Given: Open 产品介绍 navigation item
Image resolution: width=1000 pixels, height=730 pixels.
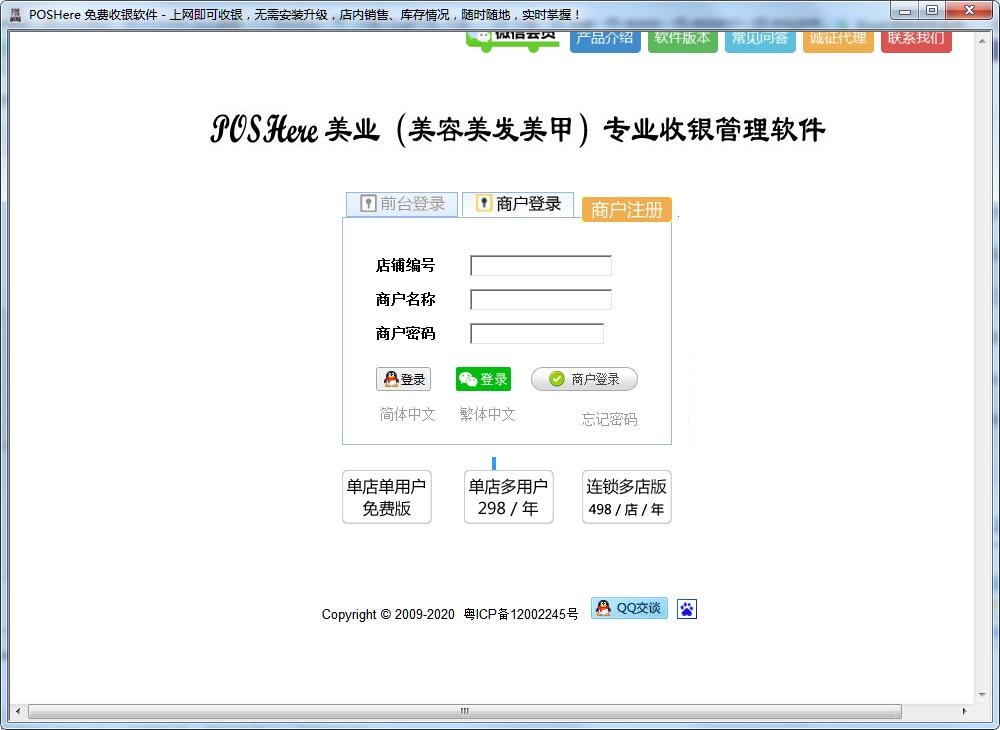Looking at the screenshot, I should (605, 40).
